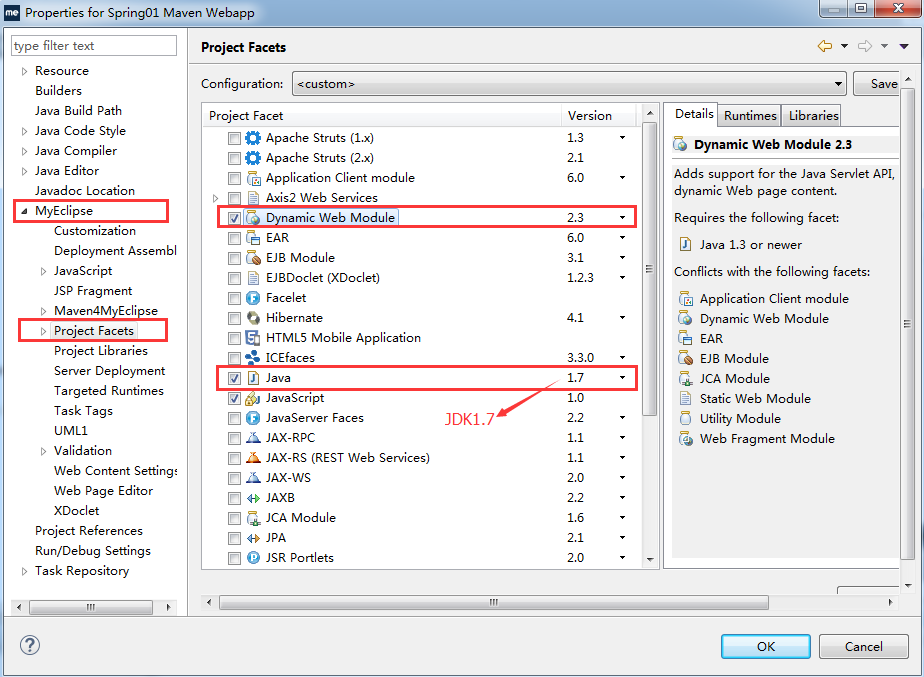
Task: Click the facet list vertical scrollbar thumb
Action: click(x=649, y=268)
